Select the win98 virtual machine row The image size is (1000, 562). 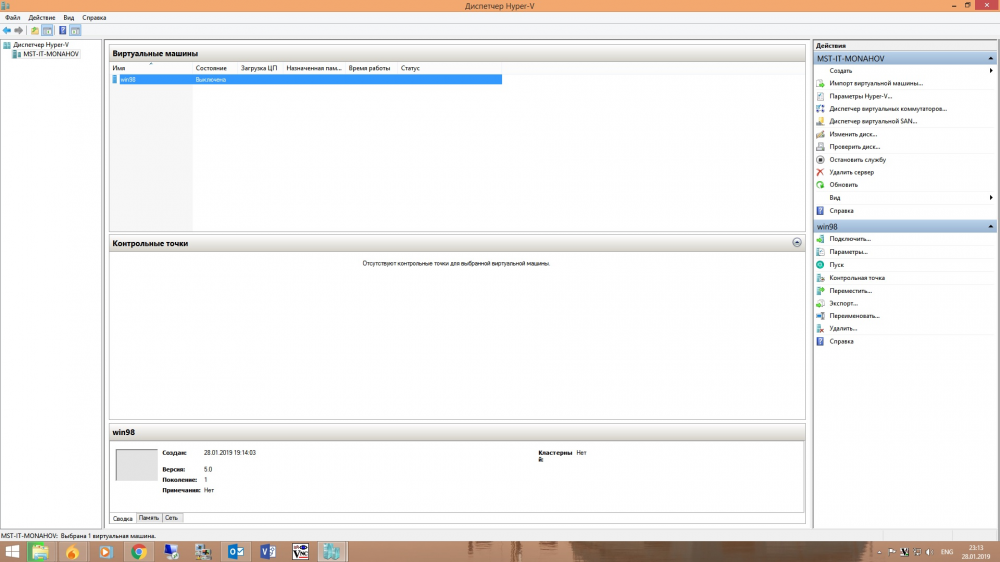pyautogui.click(x=307, y=80)
